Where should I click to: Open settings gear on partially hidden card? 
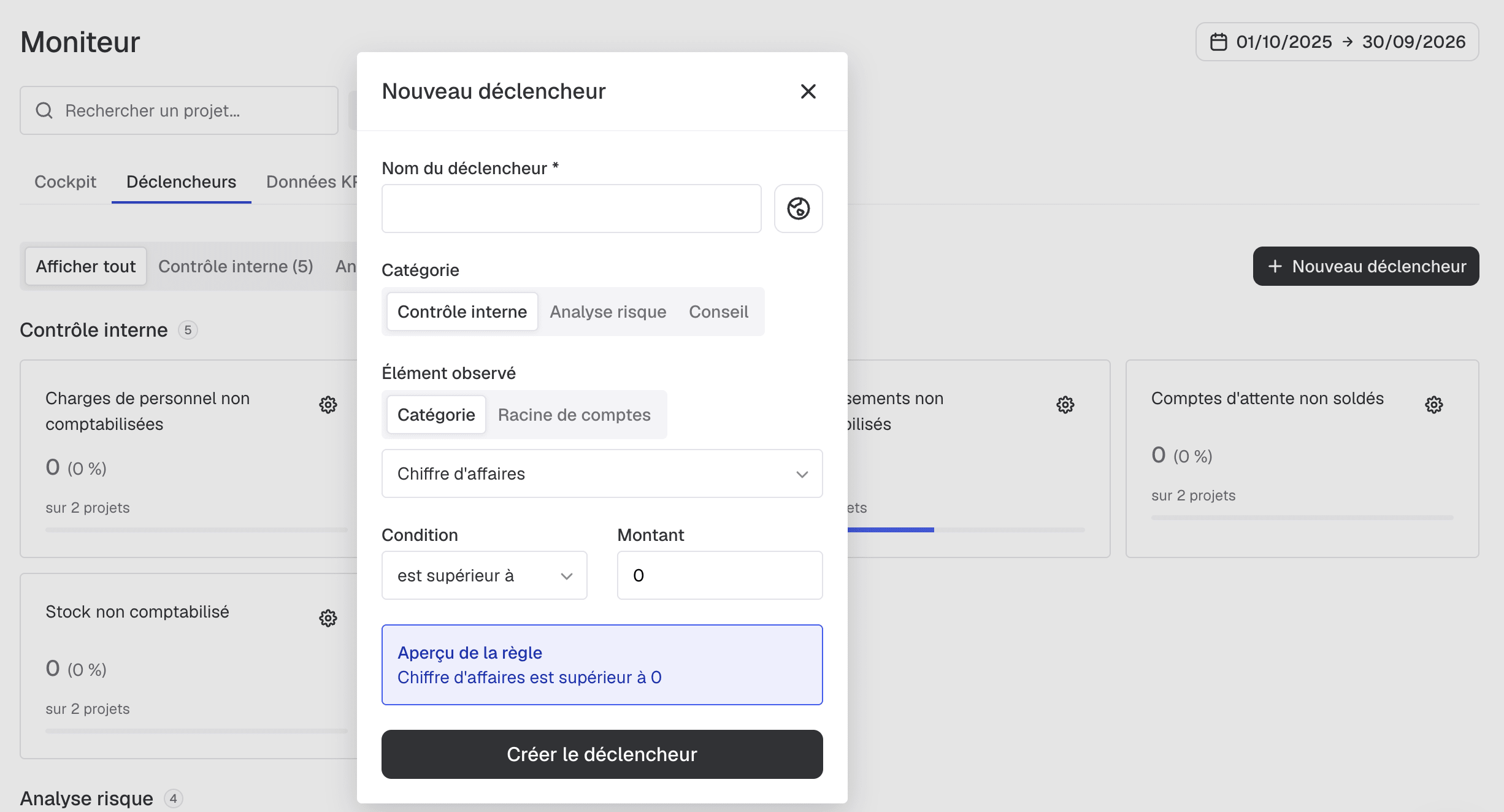point(1065,405)
